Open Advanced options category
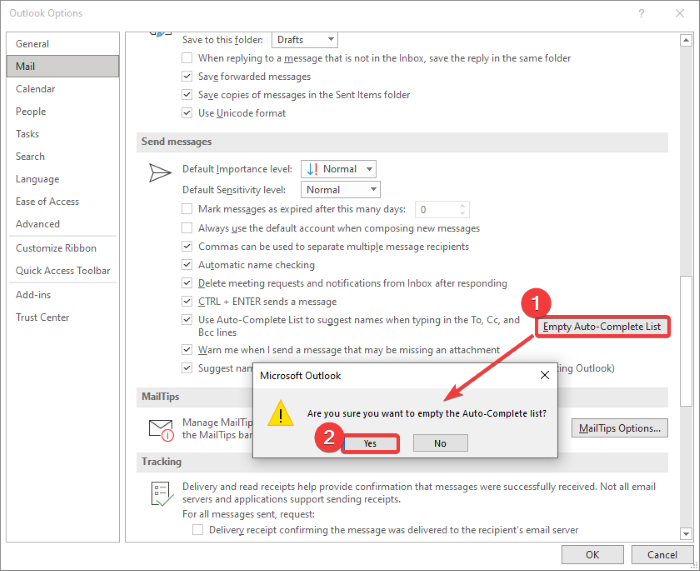Image resolution: width=700 pixels, height=571 pixels. pyautogui.click(x=63, y=224)
